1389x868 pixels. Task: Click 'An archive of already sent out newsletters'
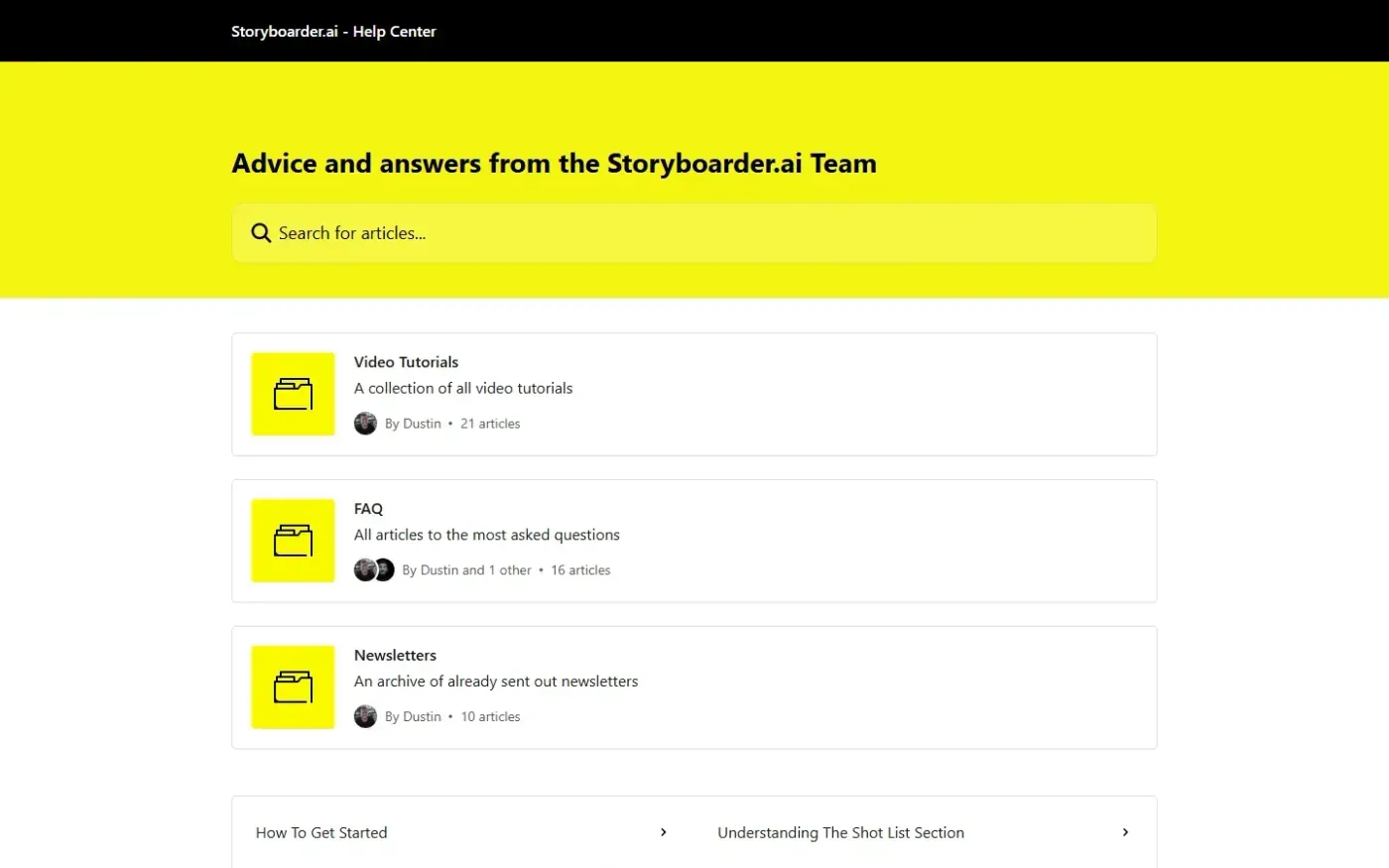[496, 682]
